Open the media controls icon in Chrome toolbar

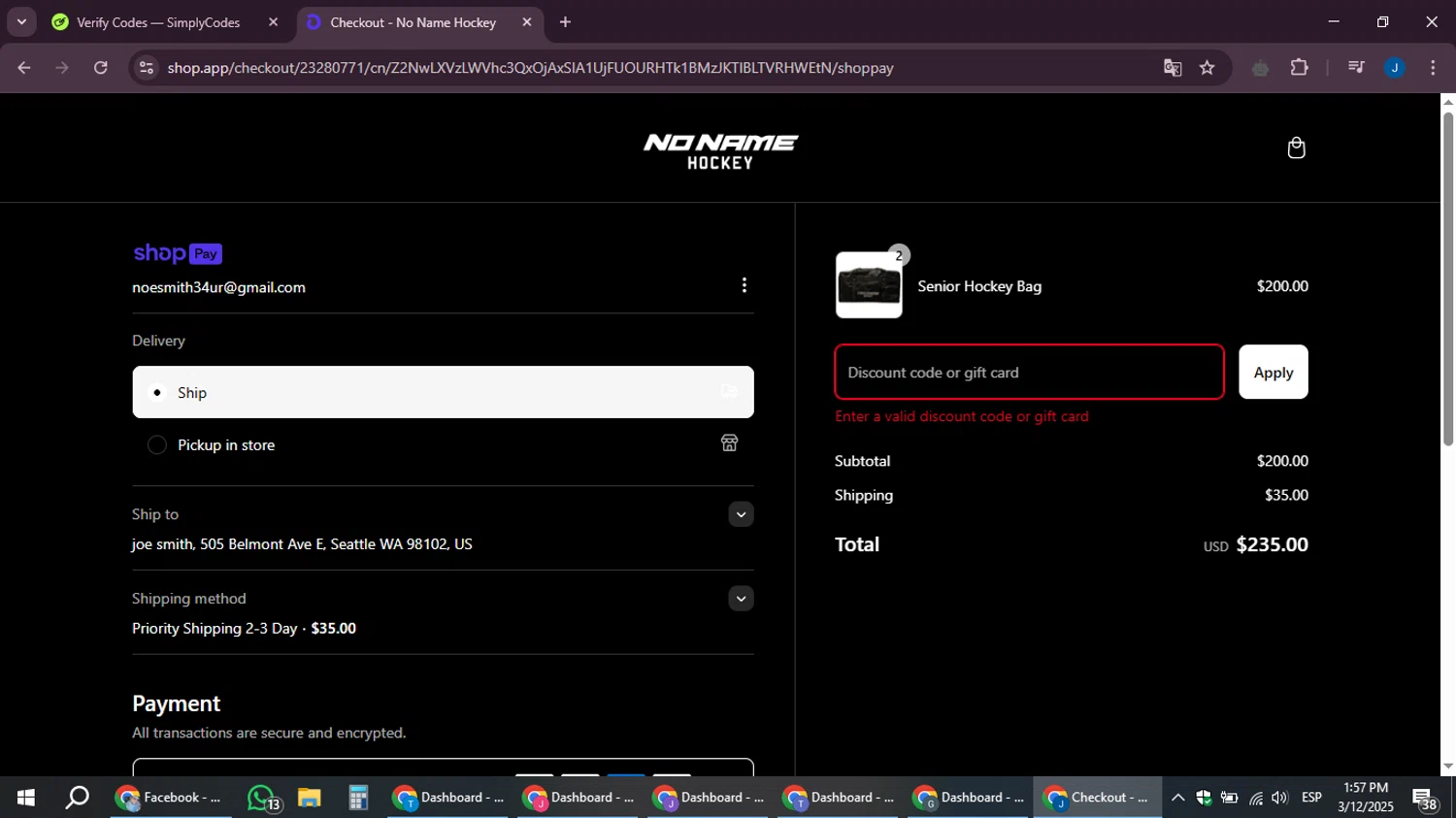coord(1356,68)
